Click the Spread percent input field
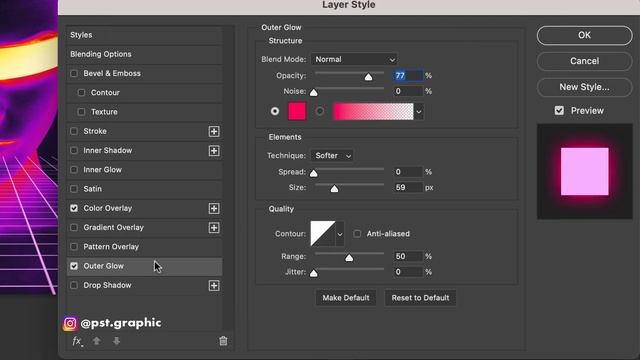The image size is (640, 360). pos(408,172)
